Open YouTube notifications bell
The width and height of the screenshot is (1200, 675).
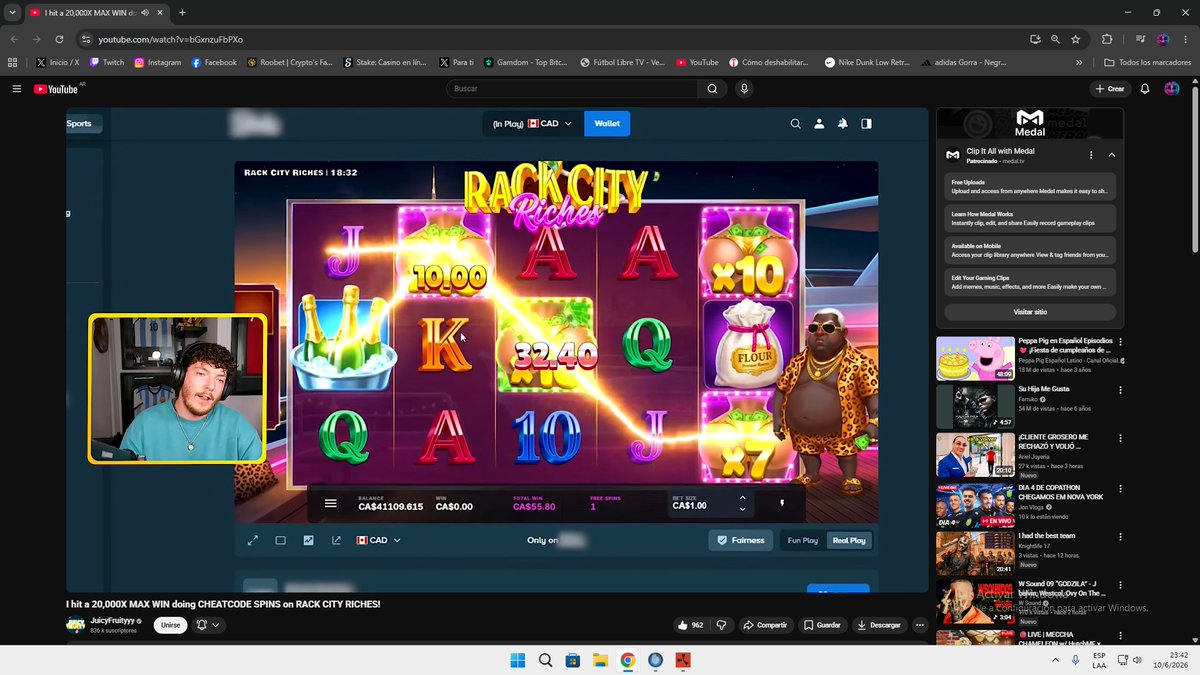tap(1145, 89)
